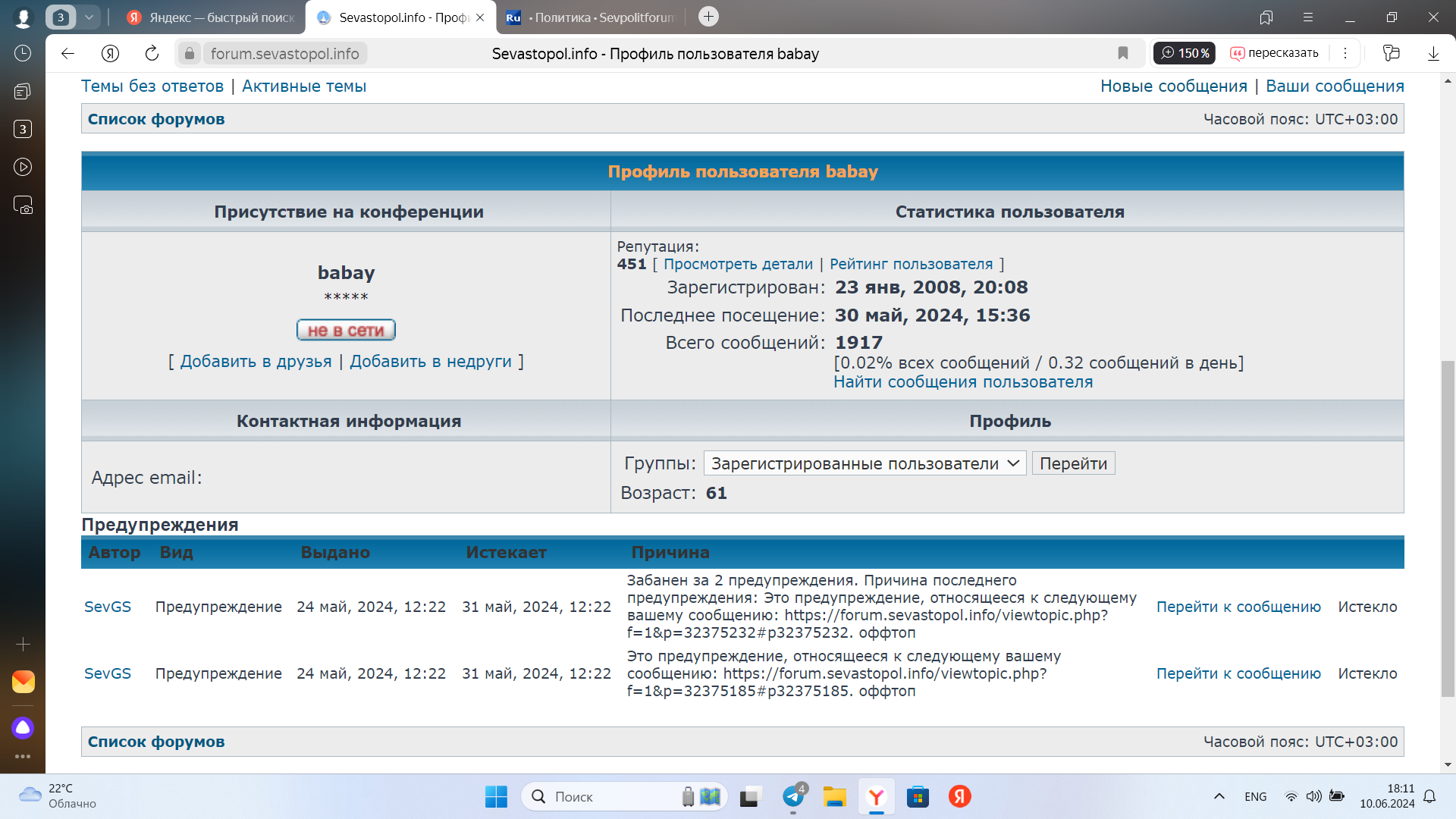Switch to Политика Sevpolitforum tab

coord(590,17)
